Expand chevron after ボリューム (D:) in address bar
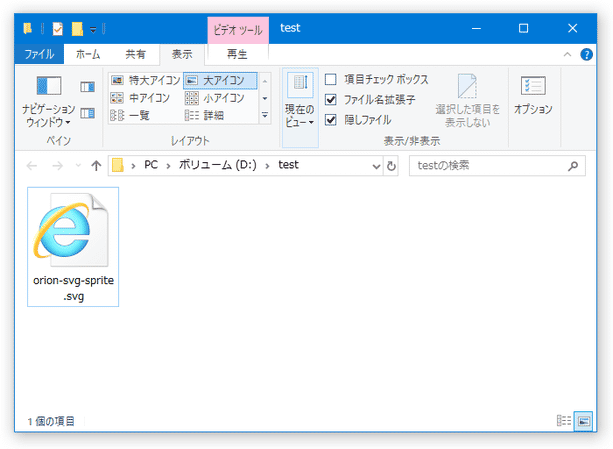This screenshot has width=613, height=449. pyautogui.click(x=267, y=166)
